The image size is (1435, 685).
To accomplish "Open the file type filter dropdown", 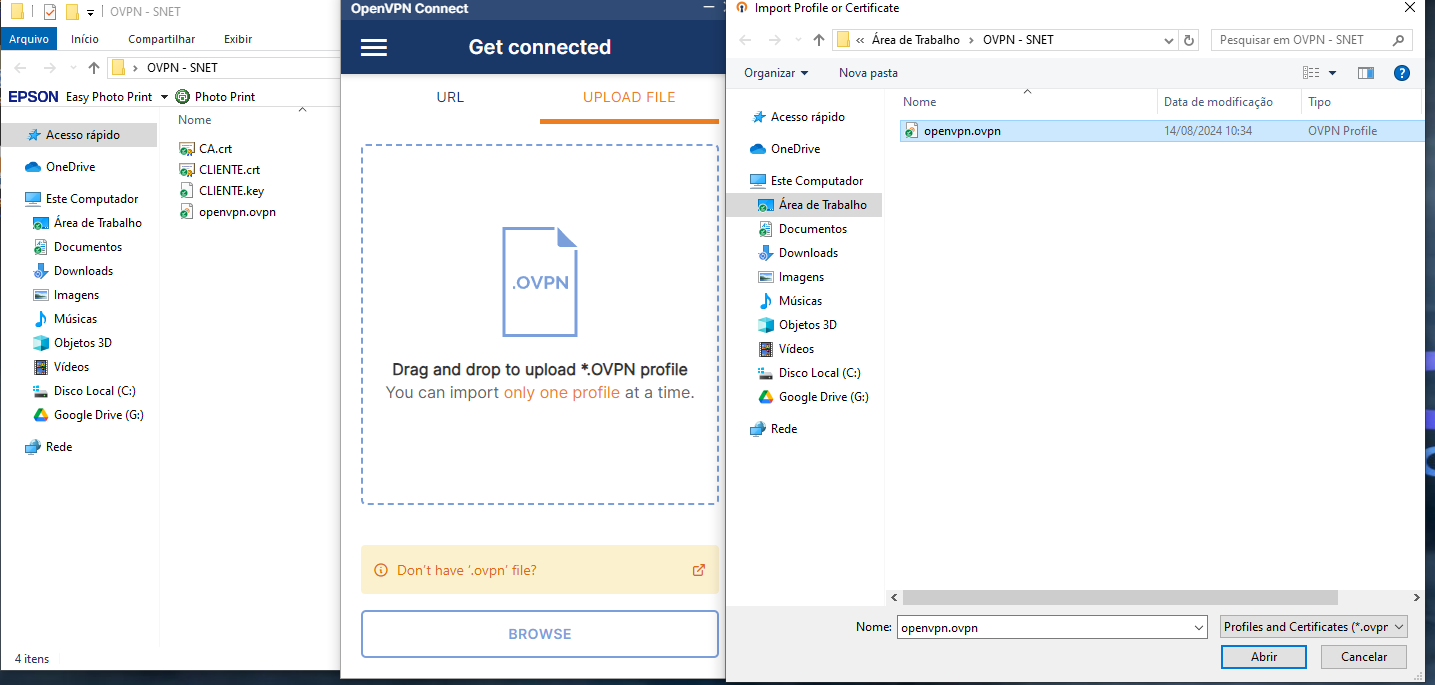I will coord(1314,627).
